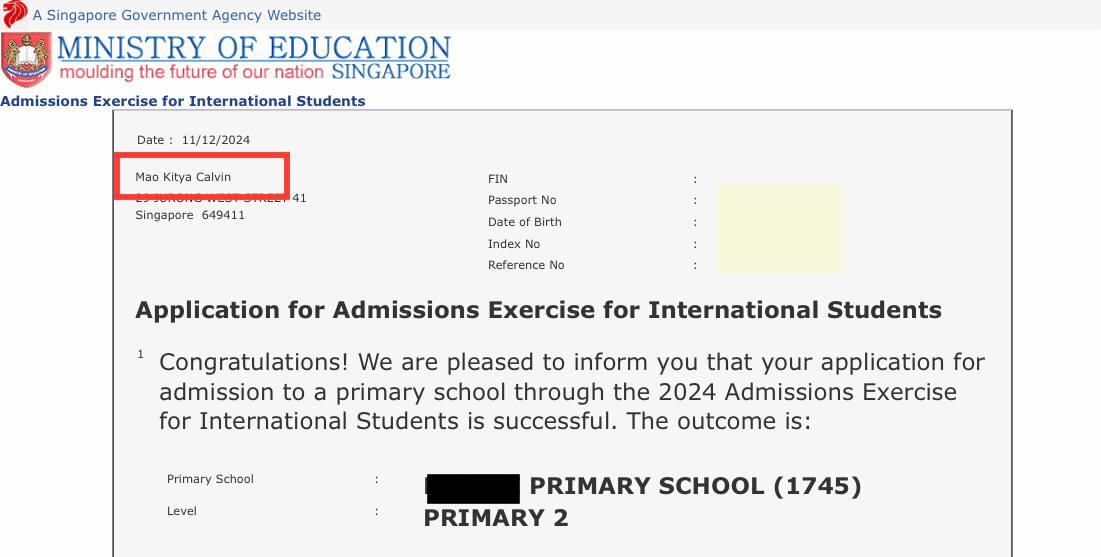Image resolution: width=1101 pixels, height=557 pixels.
Task: Click the Singapore lion head icon
Action: point(15,14)
